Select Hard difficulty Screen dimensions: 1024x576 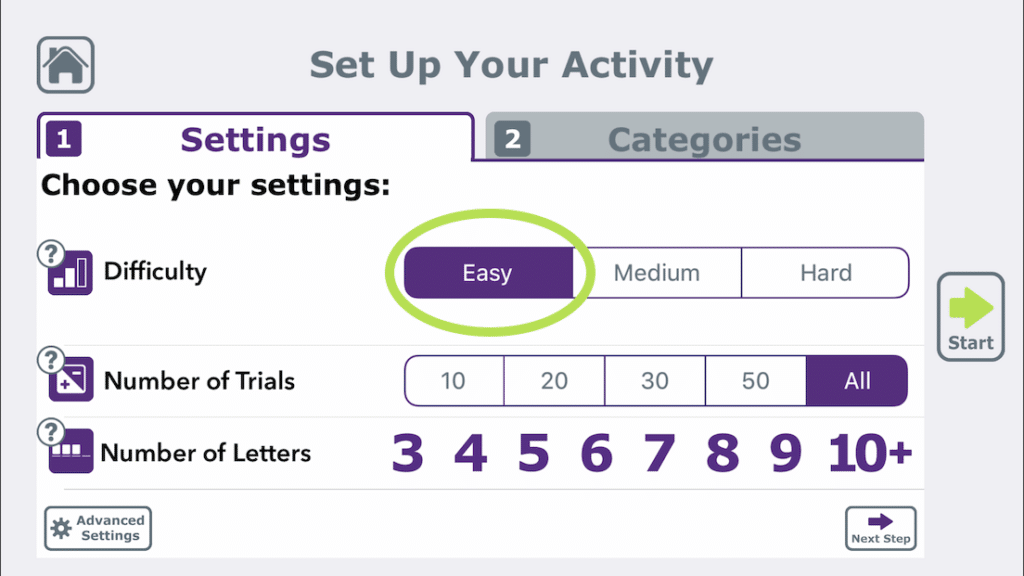click(825, 272)
